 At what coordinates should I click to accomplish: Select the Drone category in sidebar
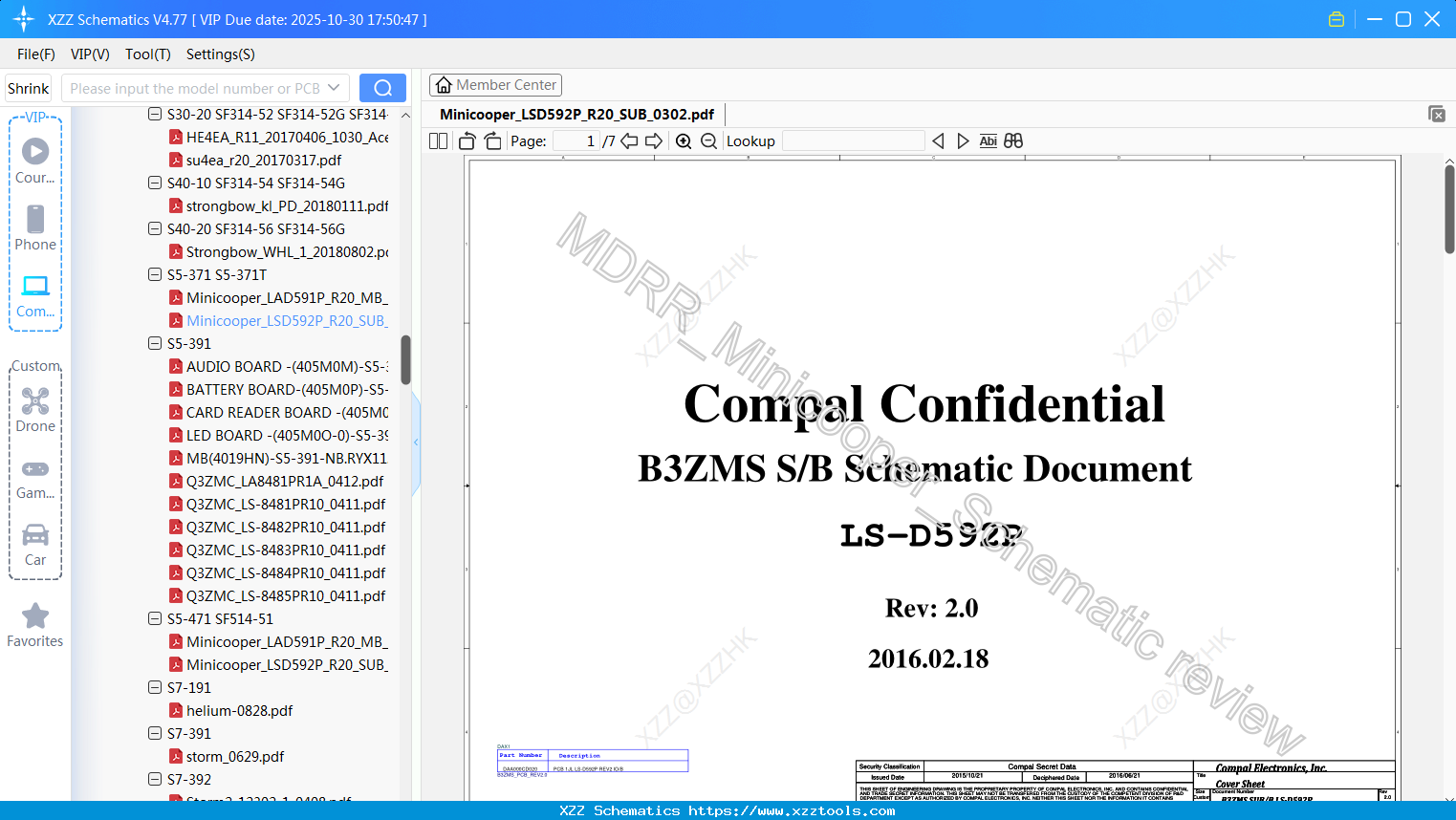point(35,410)
